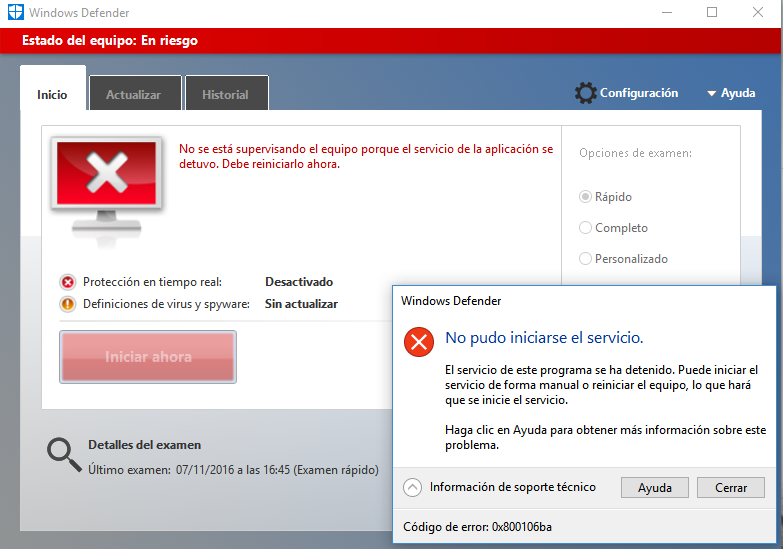Click the dialog title 'Windows Defender'
This screenshot has width=783, height=549.
[451, 301]
